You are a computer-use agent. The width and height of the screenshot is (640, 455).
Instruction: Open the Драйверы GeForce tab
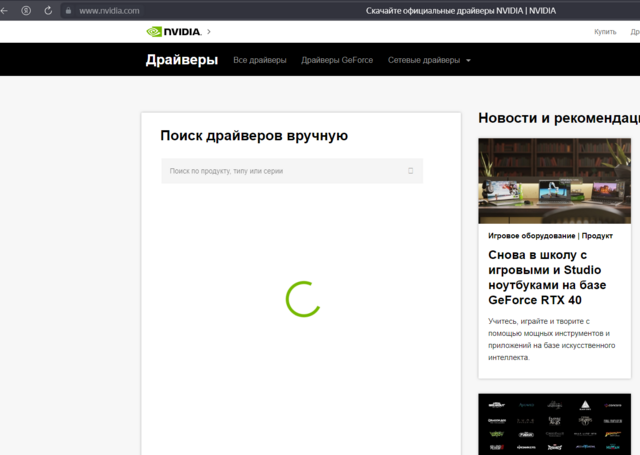coord(337,60)
